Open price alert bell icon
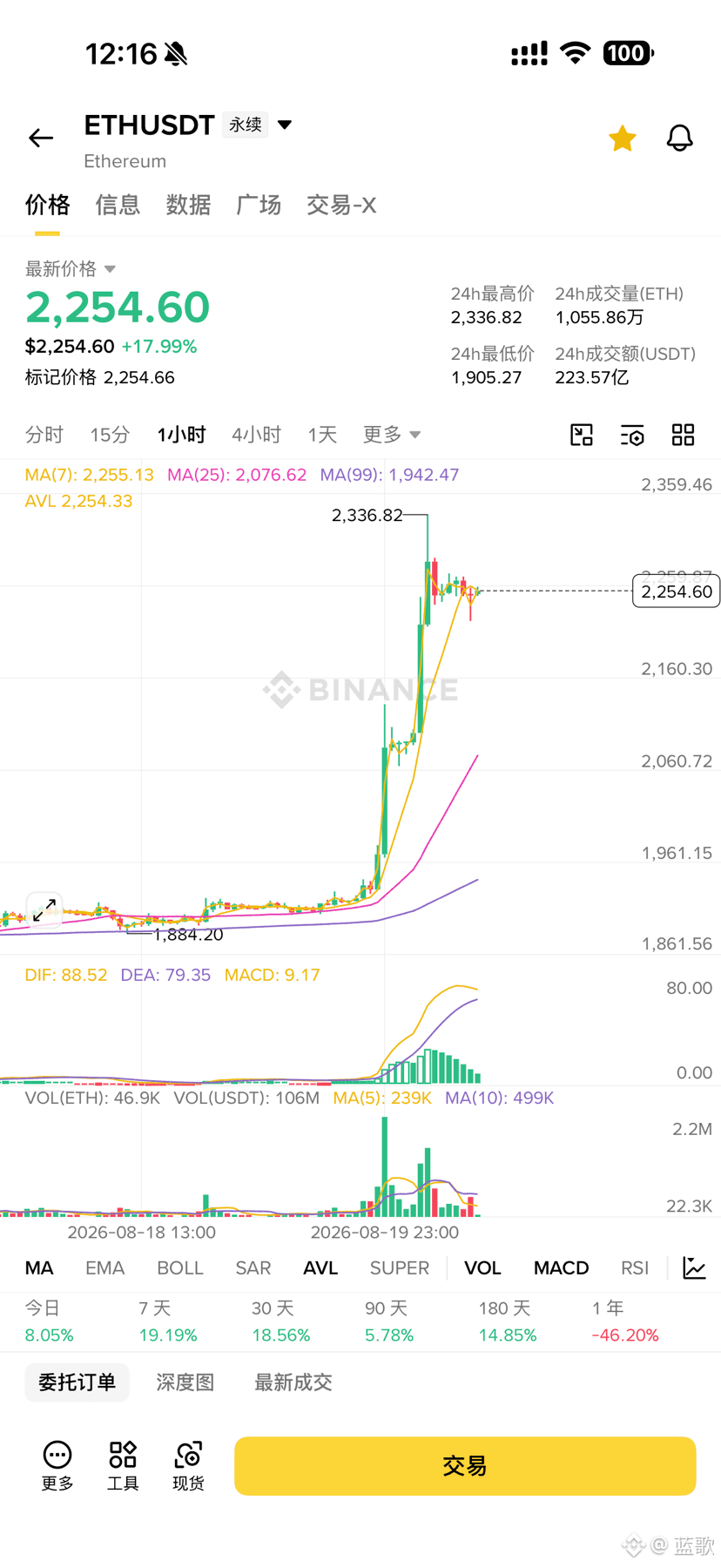The image size is (721, 1568). [x=680, y=138]
